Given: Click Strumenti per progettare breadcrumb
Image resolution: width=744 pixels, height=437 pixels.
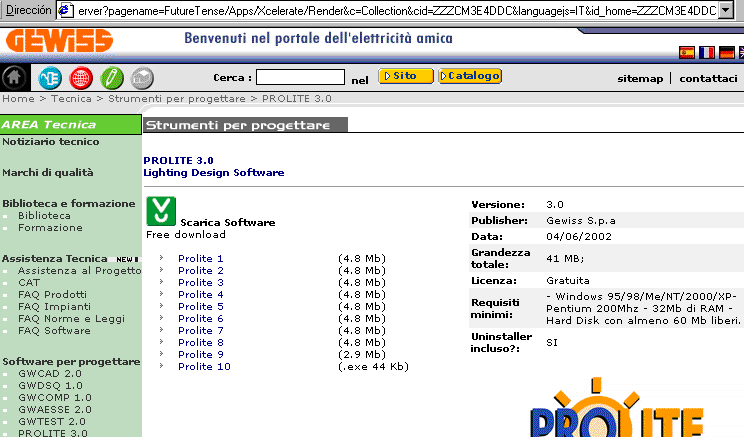Looking at the screenshot, I should click(177, 99).
